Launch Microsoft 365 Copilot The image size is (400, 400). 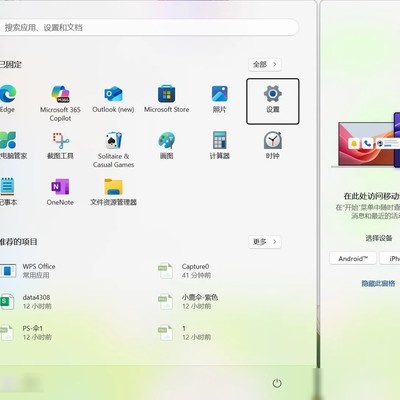click(x=60, y=103)
